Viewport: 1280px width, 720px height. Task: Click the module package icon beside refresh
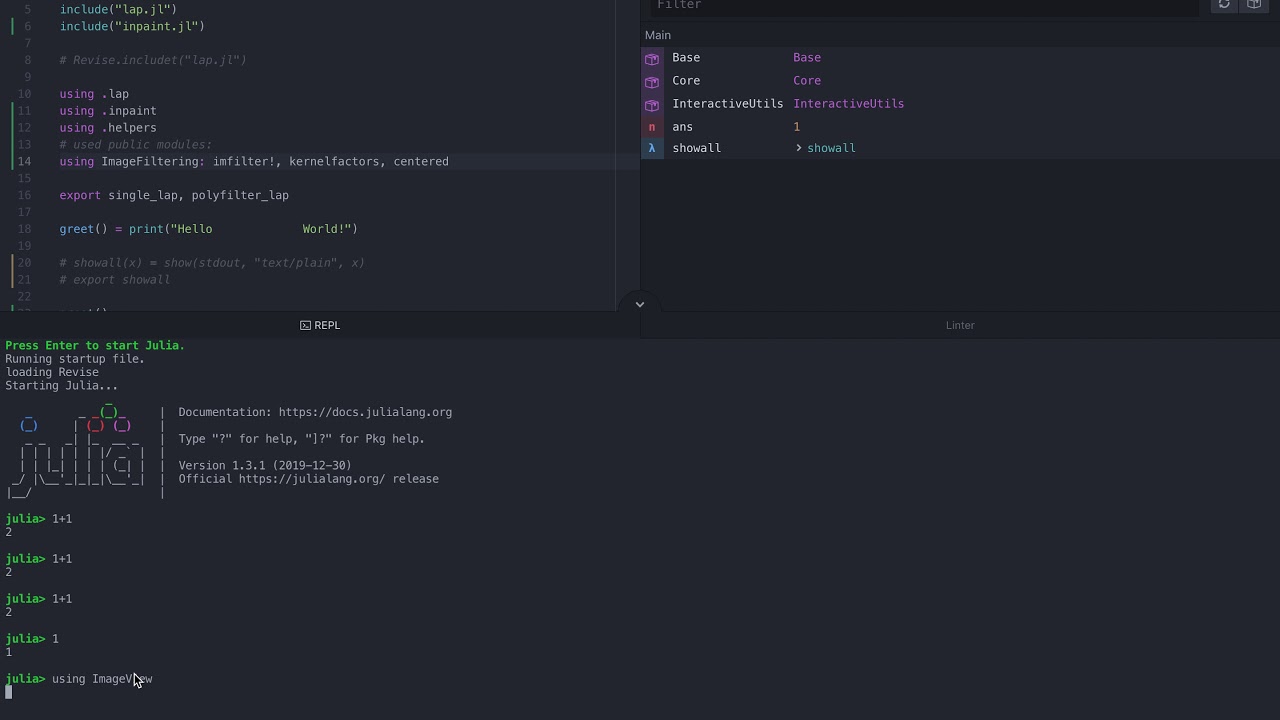point(1254,5)
